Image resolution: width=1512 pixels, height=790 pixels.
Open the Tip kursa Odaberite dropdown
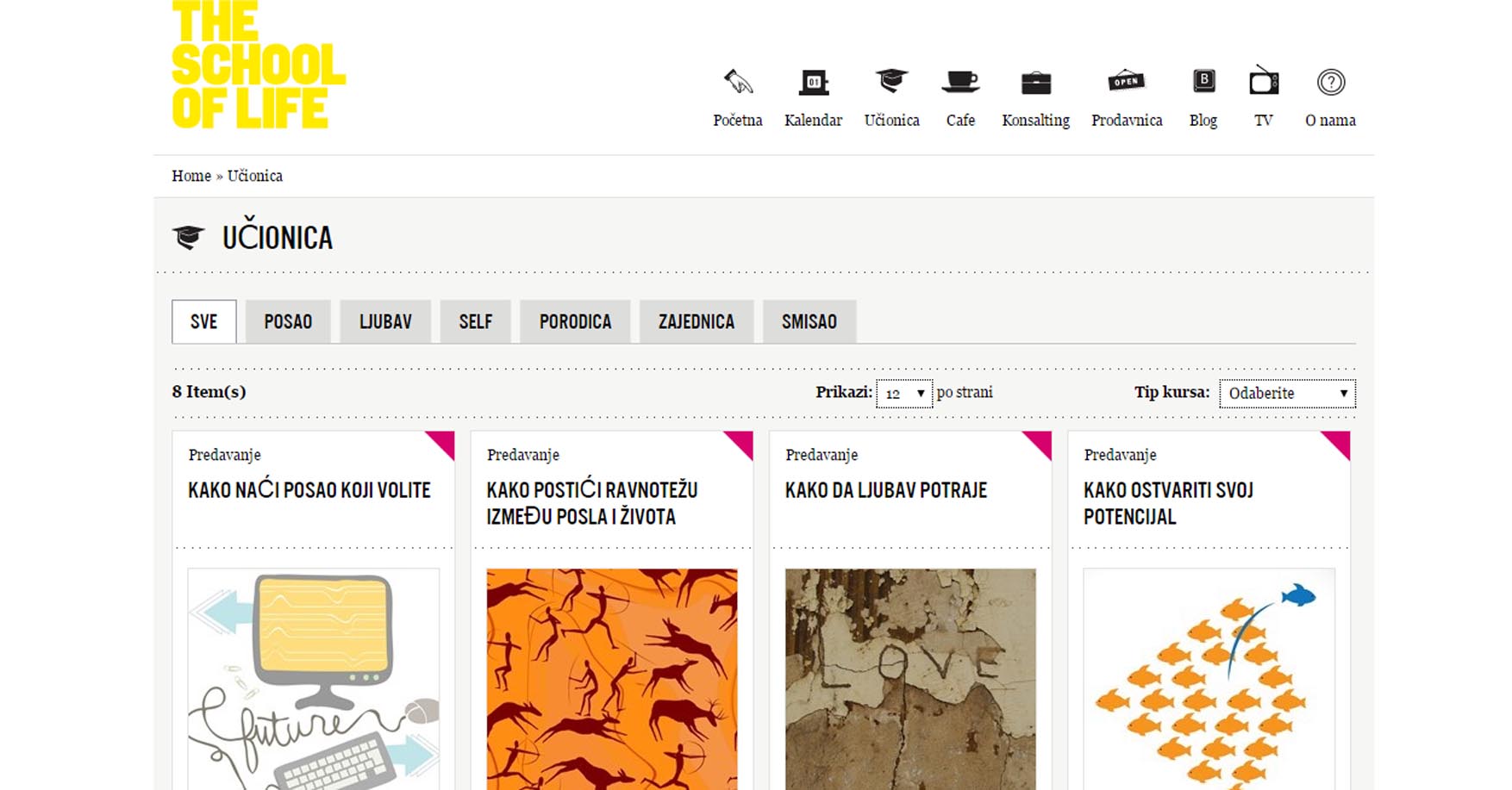[x=1286, y=394]
